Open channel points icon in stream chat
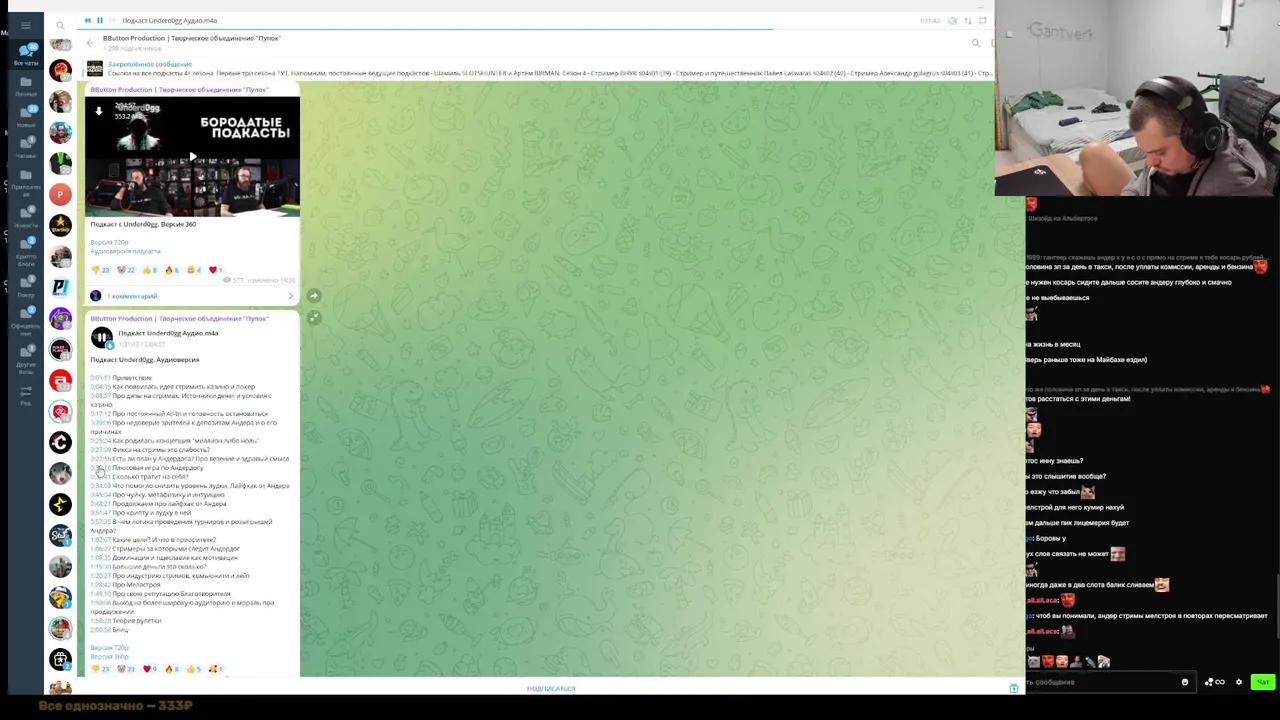Image resolution: width=1280 pixels, height=720 pixels. pos(1214,682)
